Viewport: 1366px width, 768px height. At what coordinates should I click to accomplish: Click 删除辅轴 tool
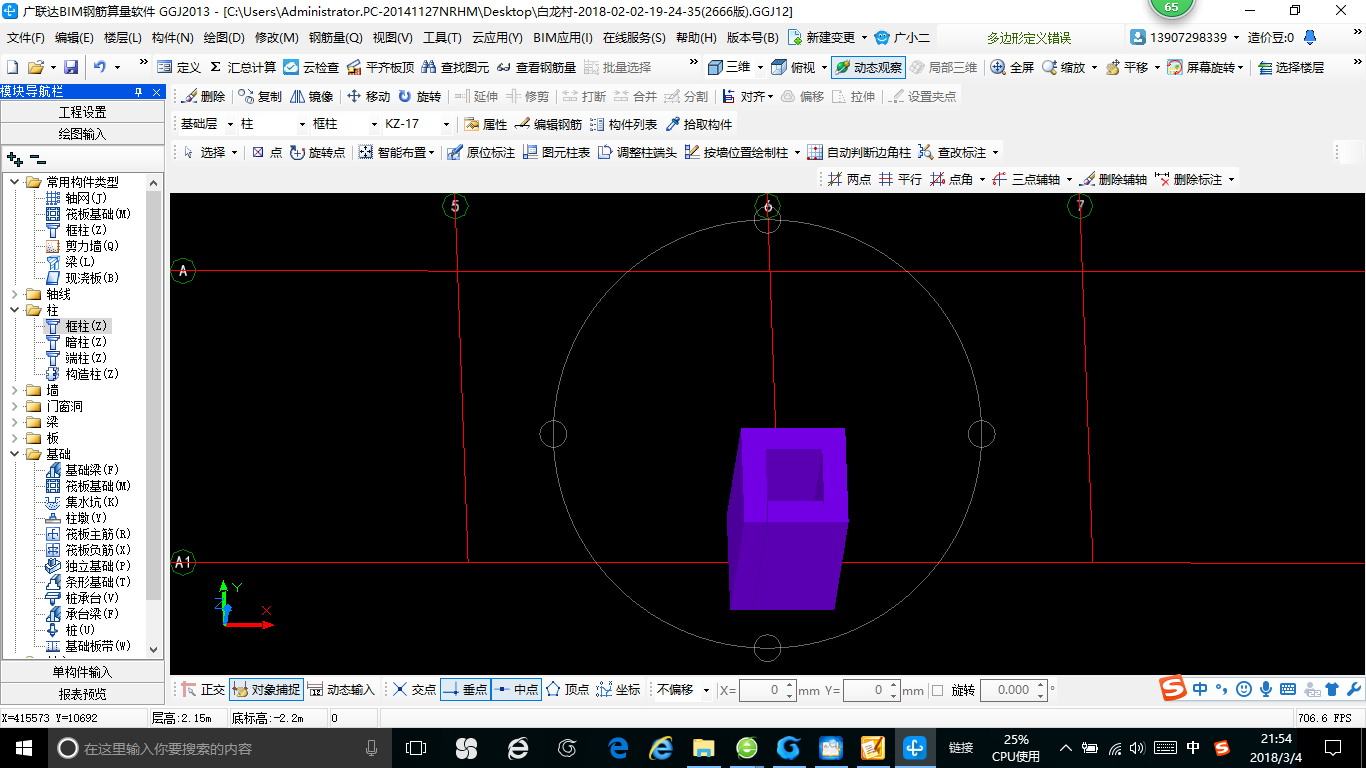(1112, 179)
